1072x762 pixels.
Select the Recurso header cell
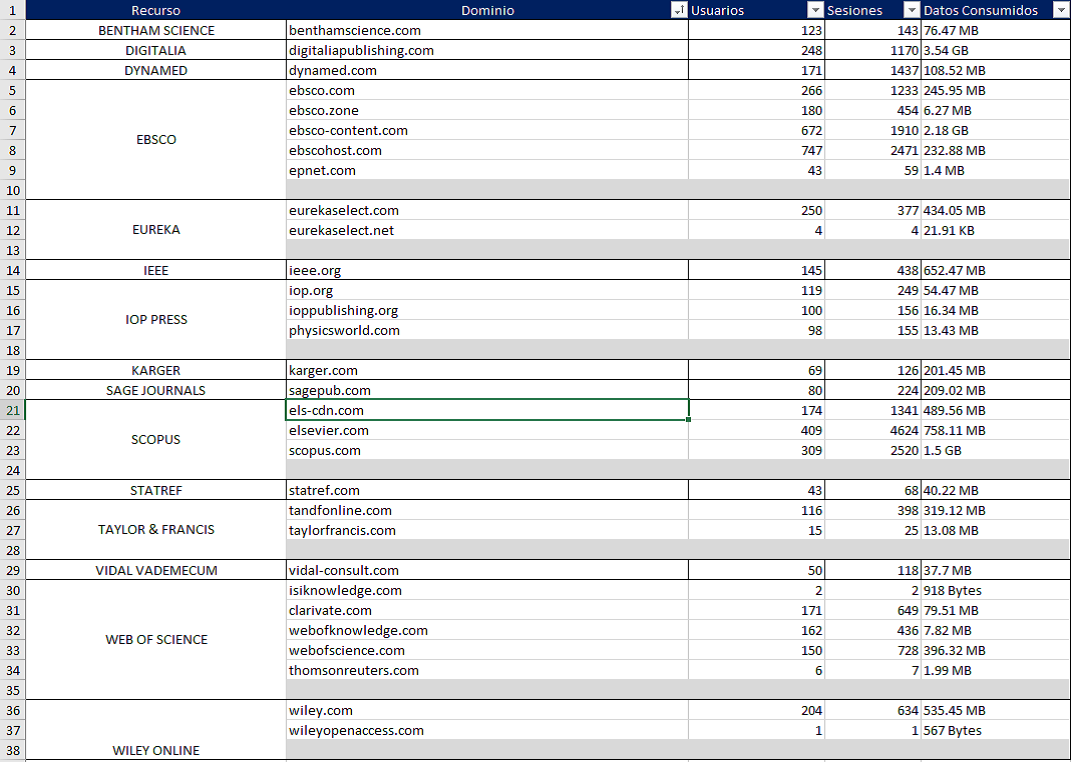click(156, 10)
